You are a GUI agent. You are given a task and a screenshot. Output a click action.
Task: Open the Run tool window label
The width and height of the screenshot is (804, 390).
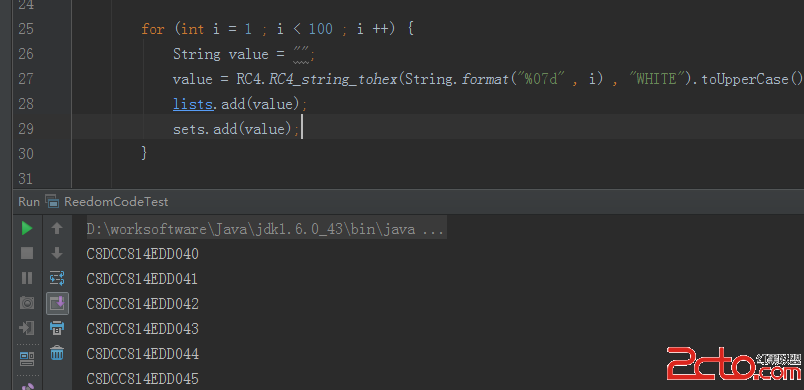pyautogui.click(x=29, y=202)
